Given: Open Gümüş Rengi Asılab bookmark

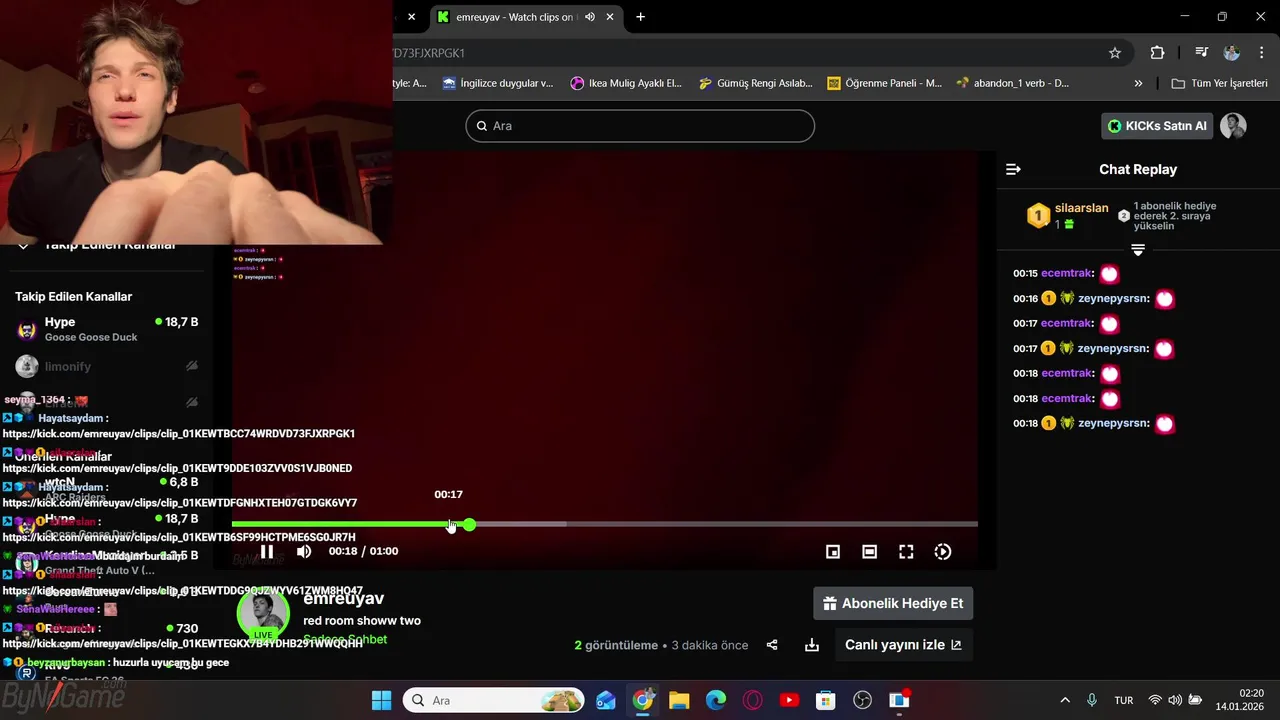Looking at the screenshot, I should click(755, 83).
